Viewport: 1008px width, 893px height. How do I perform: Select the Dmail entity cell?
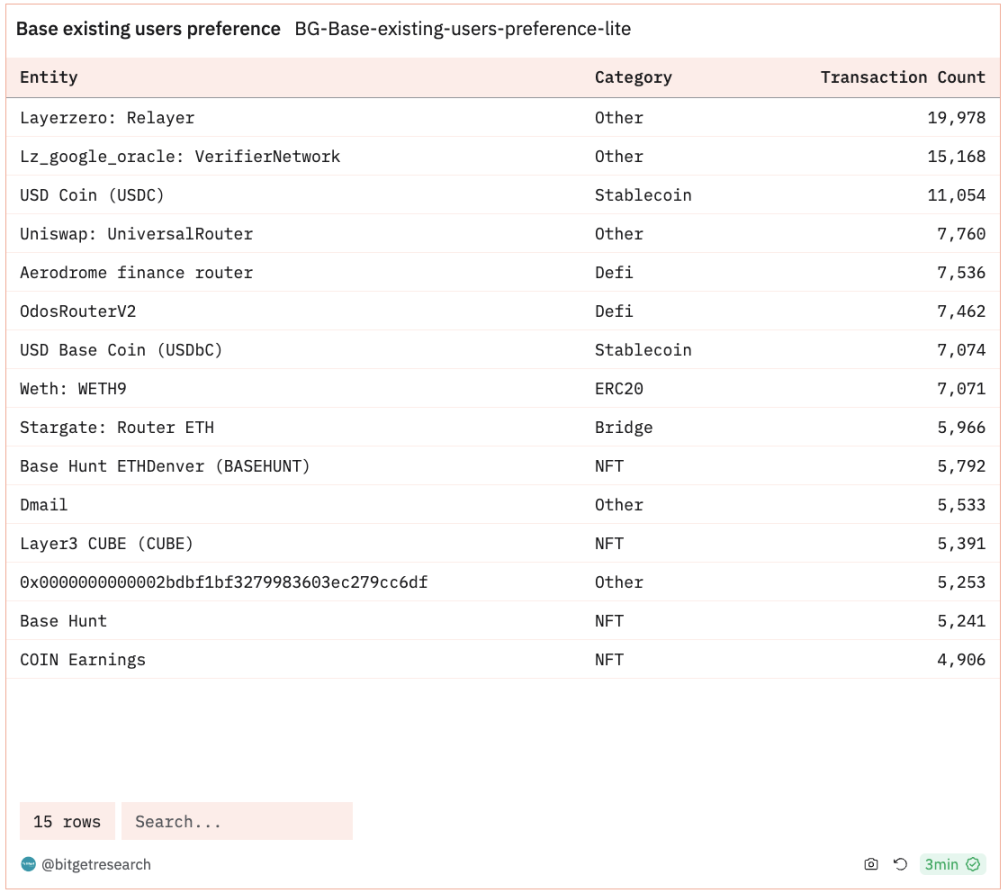coord(44,505)
